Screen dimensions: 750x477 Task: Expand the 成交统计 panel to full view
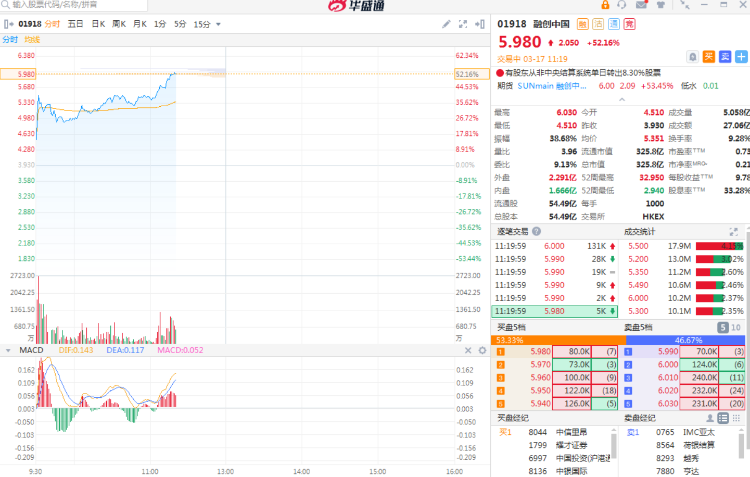[733, 232]
